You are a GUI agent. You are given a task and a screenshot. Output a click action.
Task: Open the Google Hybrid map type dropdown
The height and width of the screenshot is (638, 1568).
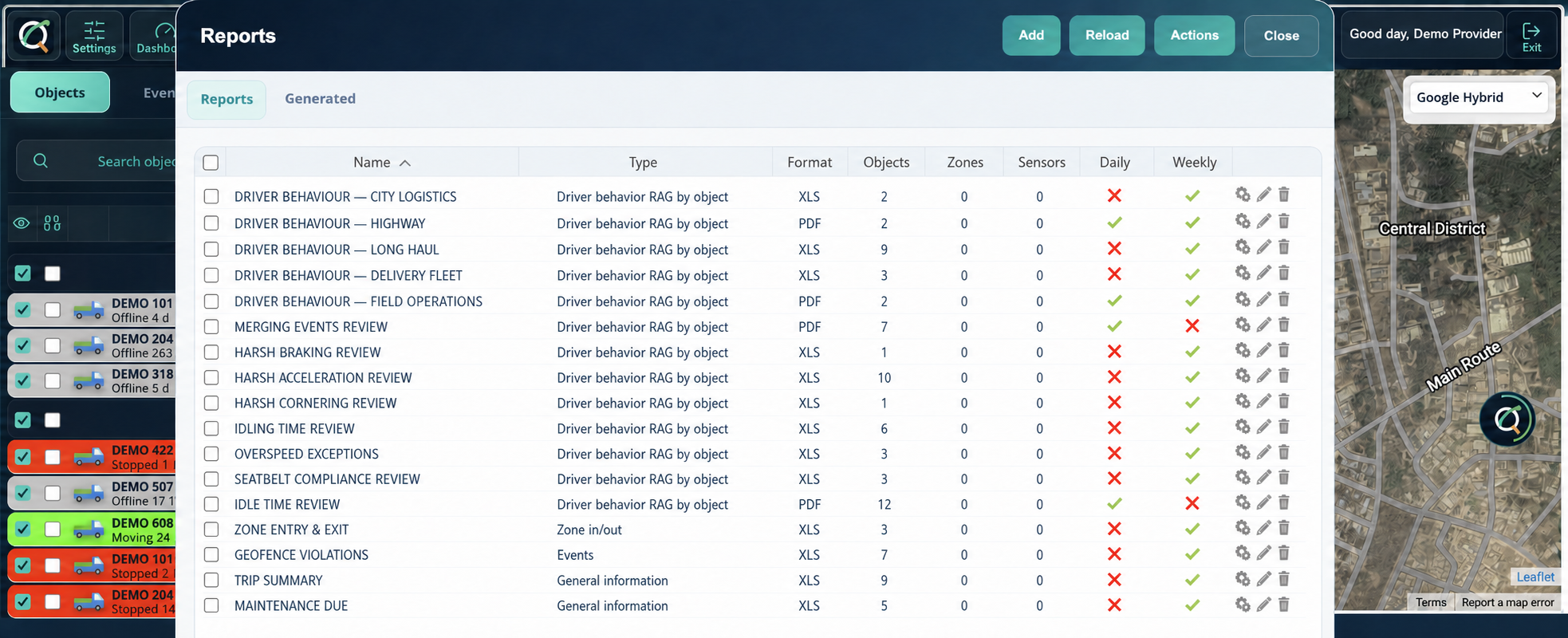(1479, 97)
